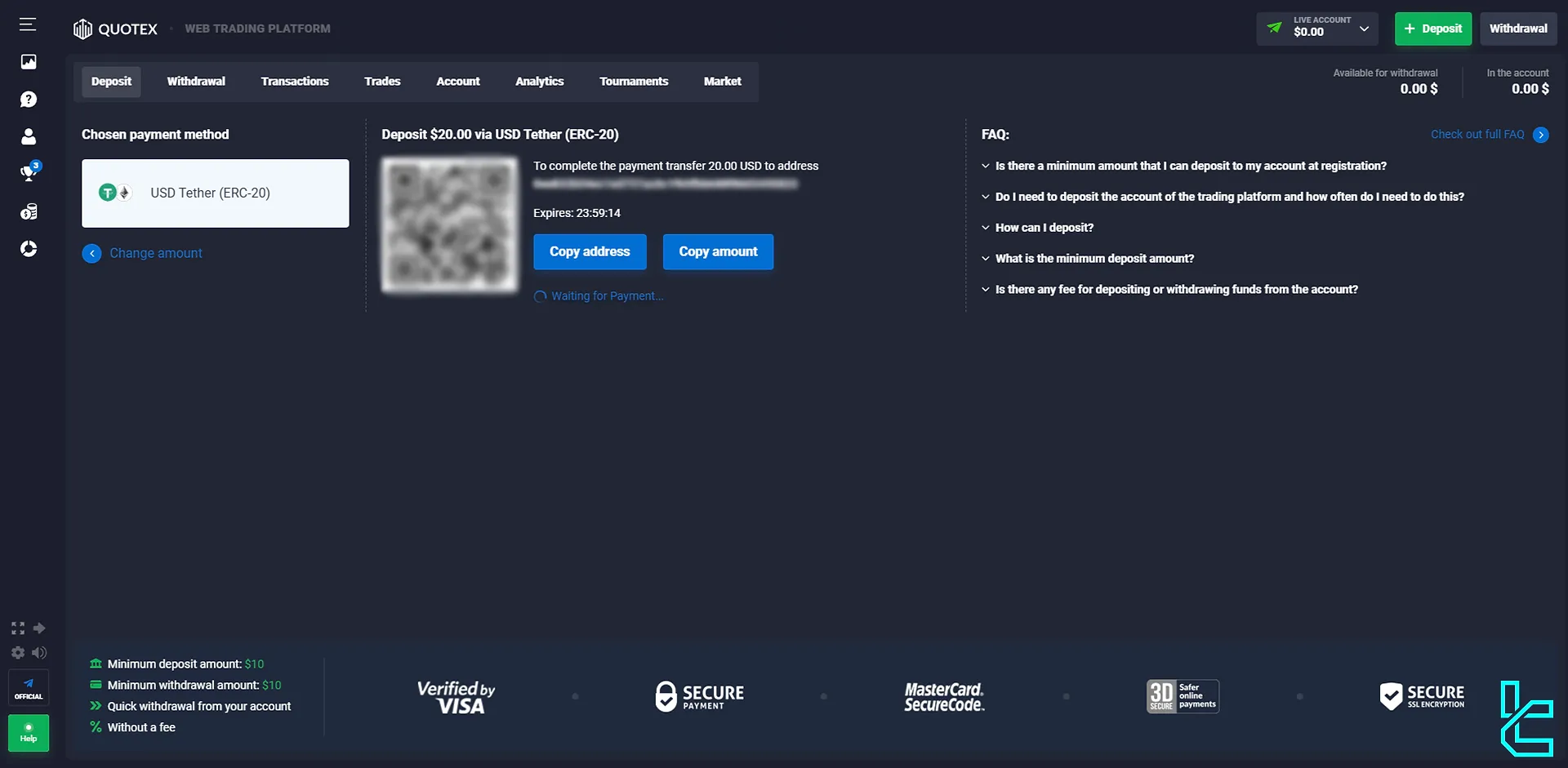
Task: Open the account profile icon in the sidebar
Action: point(29,136)
